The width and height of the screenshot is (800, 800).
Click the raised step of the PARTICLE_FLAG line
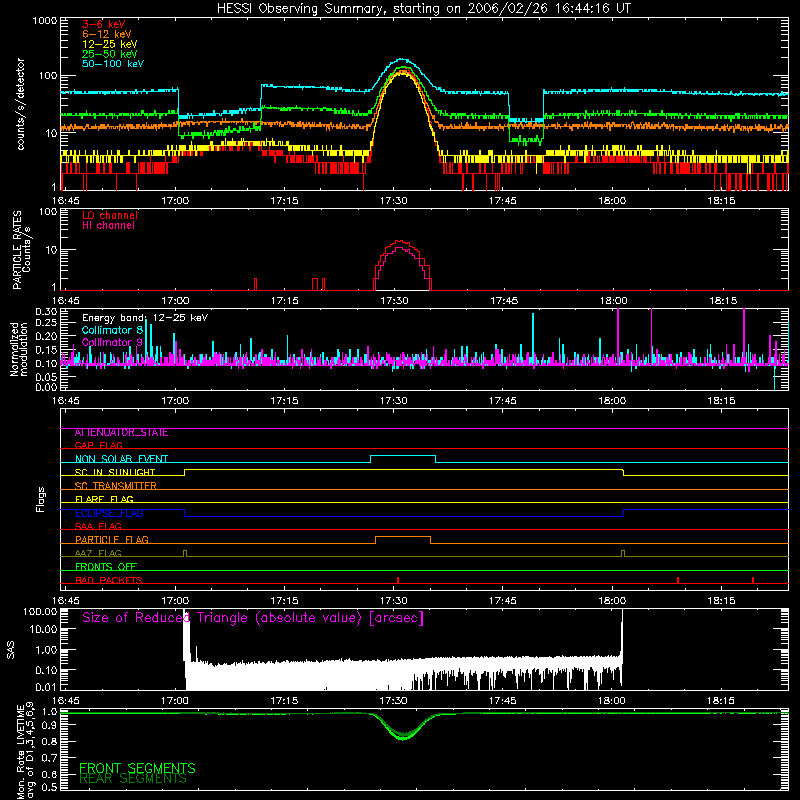coord(403,537)
